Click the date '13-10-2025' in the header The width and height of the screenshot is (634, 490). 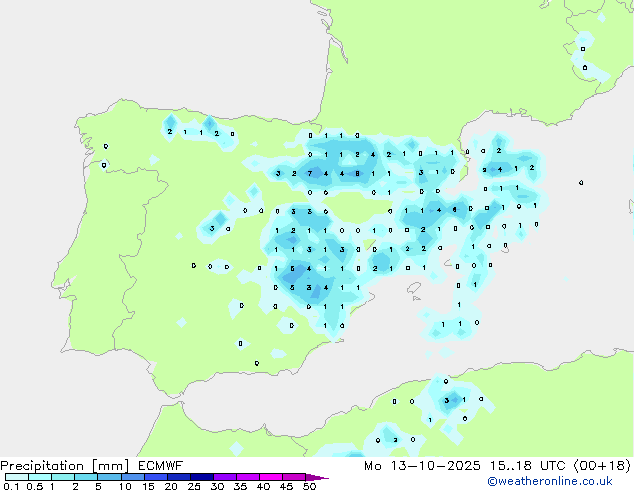(435, 466)
